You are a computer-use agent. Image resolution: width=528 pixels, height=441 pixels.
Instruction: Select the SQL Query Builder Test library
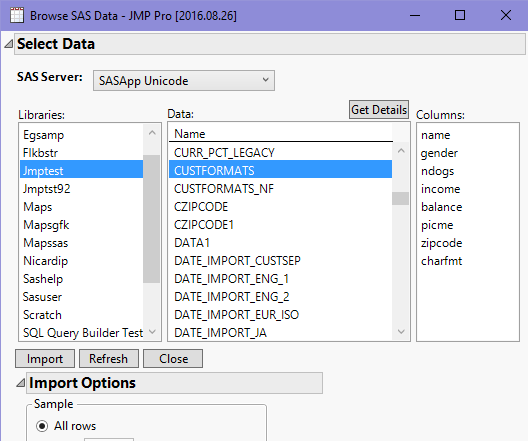point(81,333)
